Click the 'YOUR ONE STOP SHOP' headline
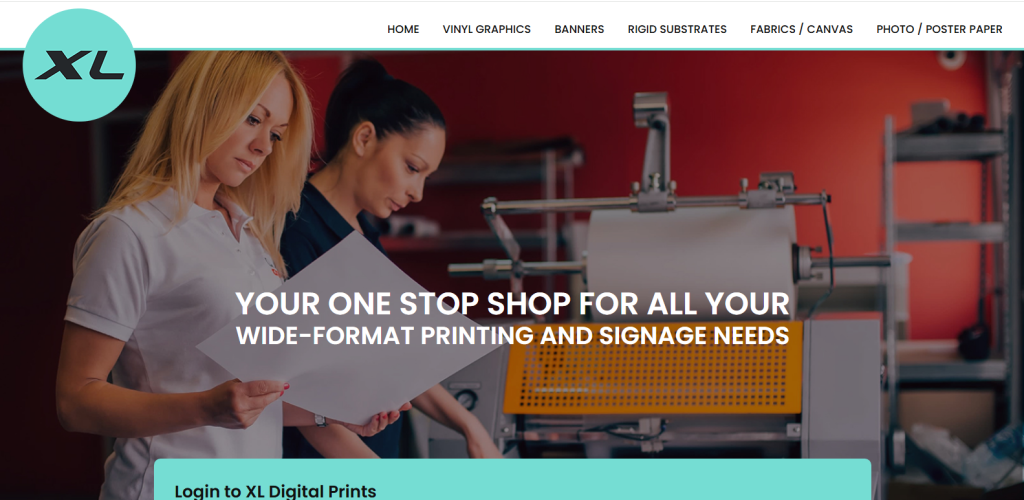1024x500 pixels. [x=513, y=304]
